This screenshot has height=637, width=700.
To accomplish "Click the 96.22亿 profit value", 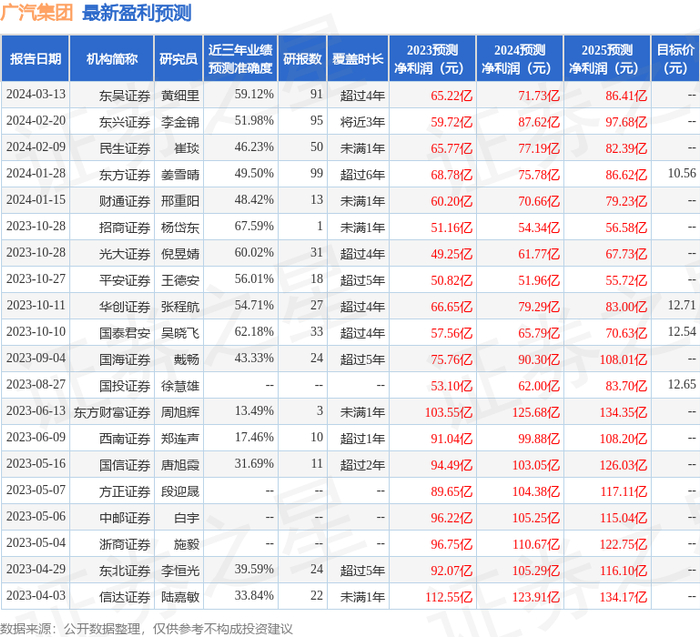I will (x=451, y=518).
